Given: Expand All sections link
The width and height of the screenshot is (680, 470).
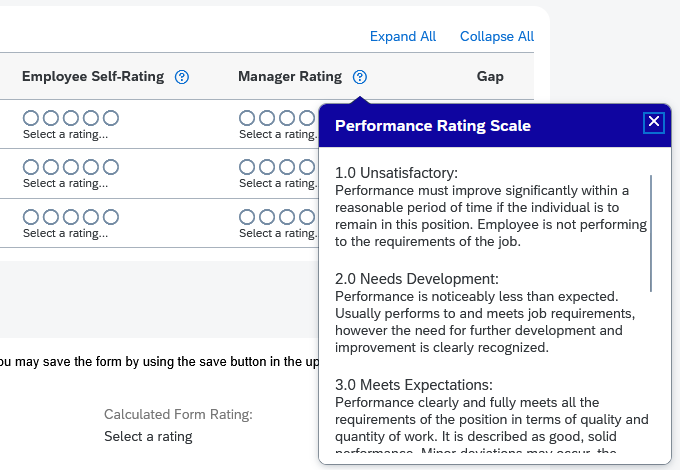Looking at the screenshot, I should pos(403,36).
